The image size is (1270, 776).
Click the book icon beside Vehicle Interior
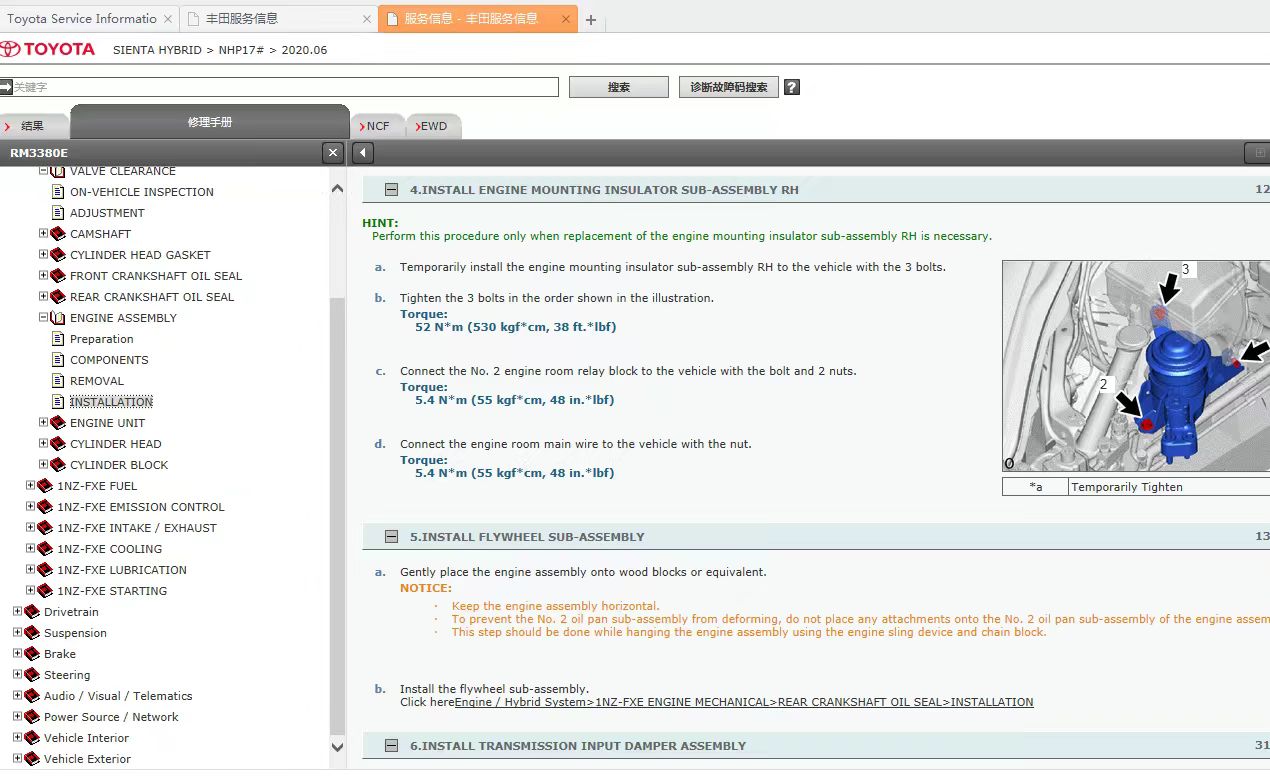(x=32, y=738)
